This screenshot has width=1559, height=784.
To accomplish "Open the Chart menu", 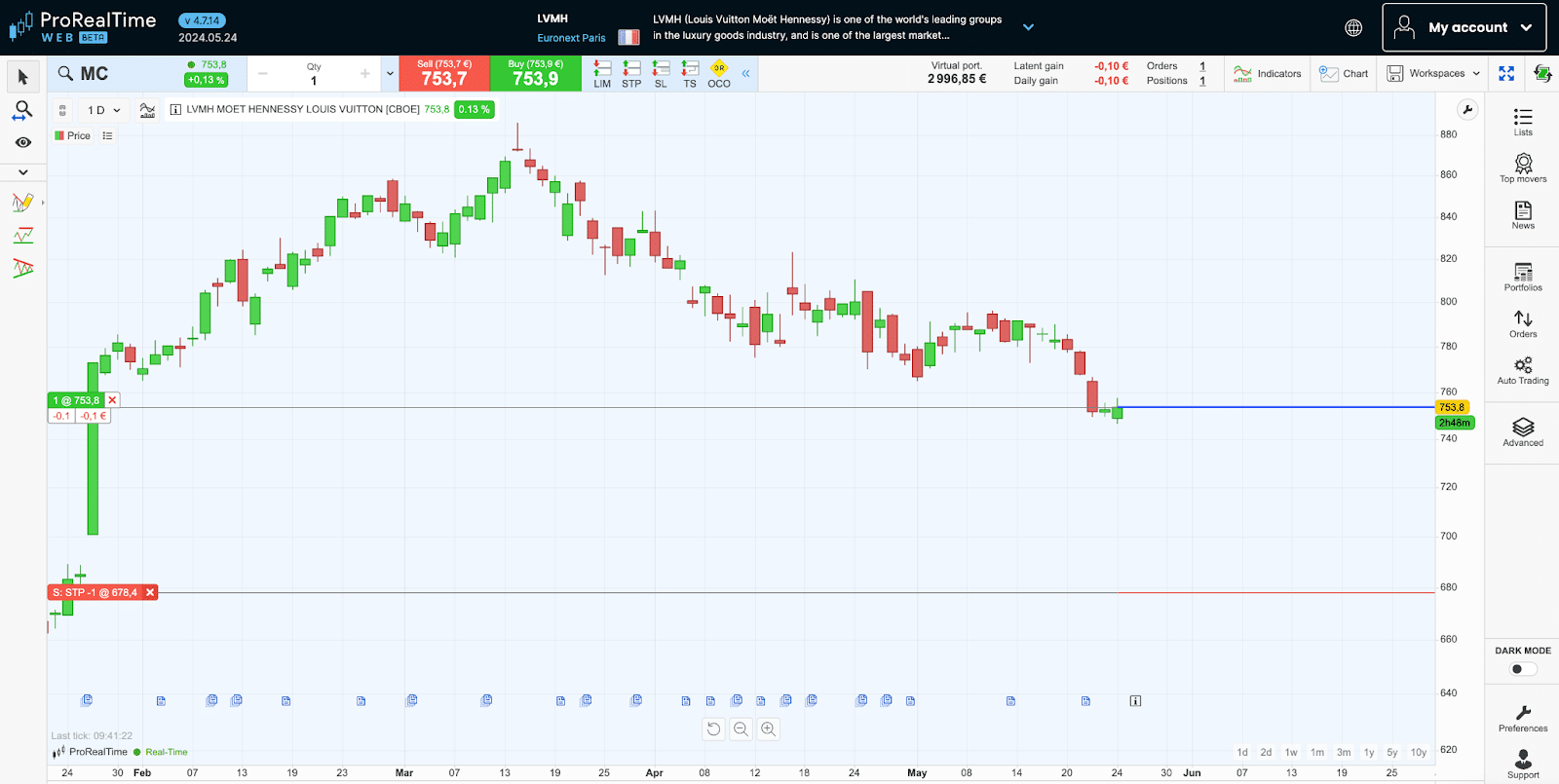I will tap(1344, 73).
